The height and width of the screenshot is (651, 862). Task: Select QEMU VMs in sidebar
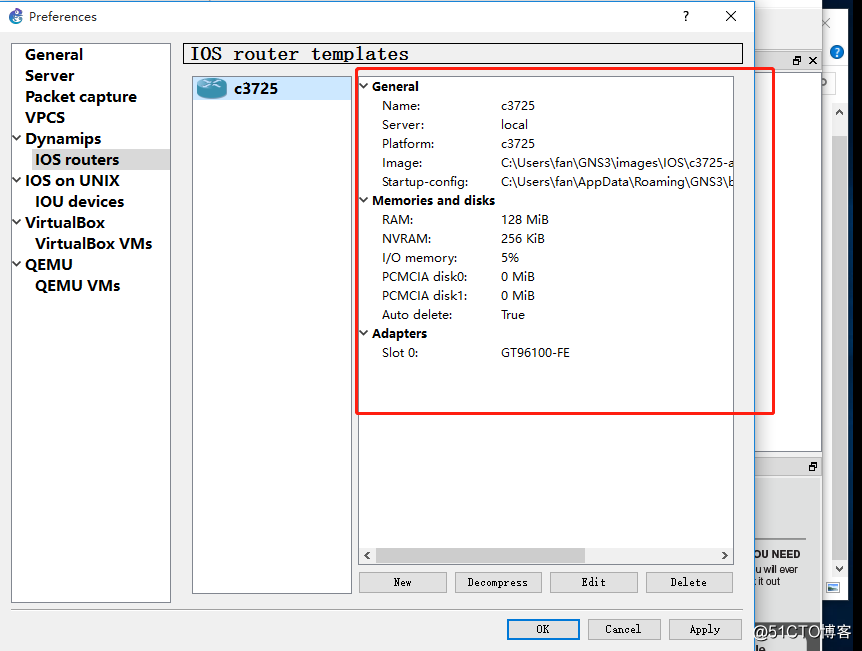pyautogui.click(x=78, y=285)
